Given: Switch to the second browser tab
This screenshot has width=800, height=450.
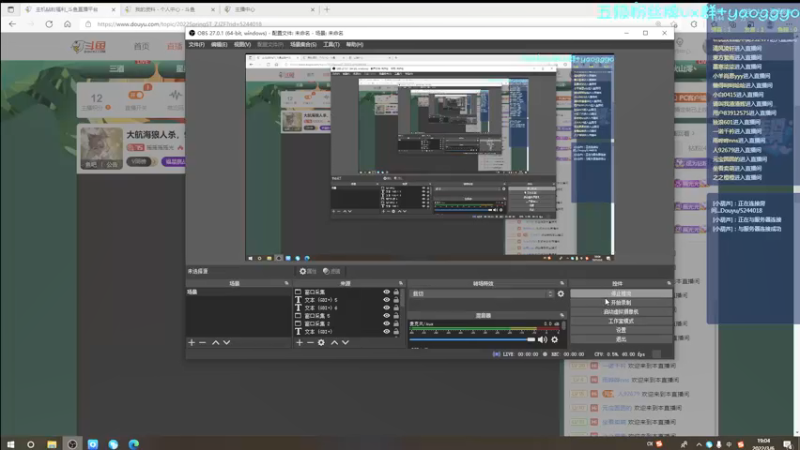Looking at the screenshot, I should pos(170,9).
